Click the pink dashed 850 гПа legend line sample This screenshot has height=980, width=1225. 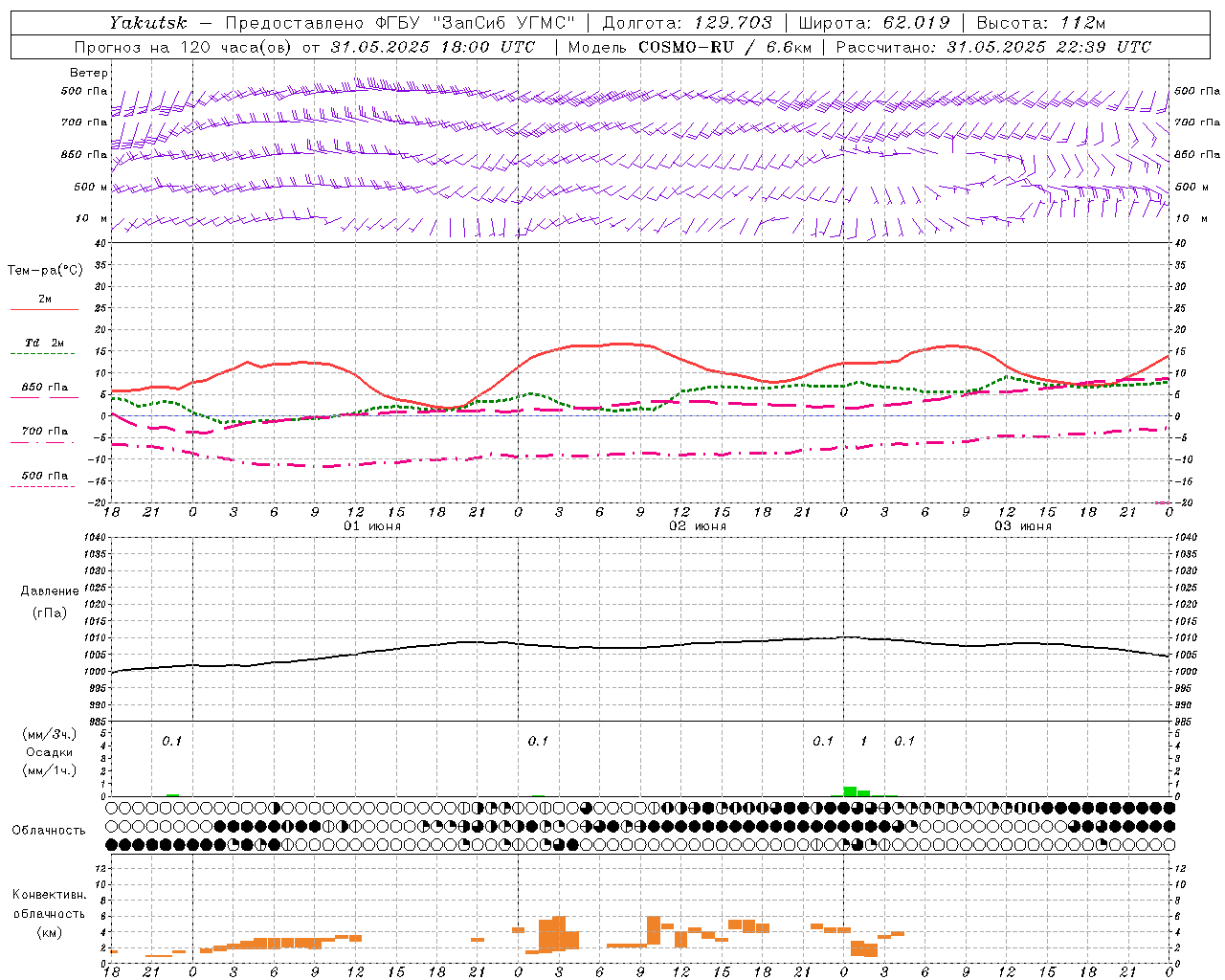[x=44, y=398]
